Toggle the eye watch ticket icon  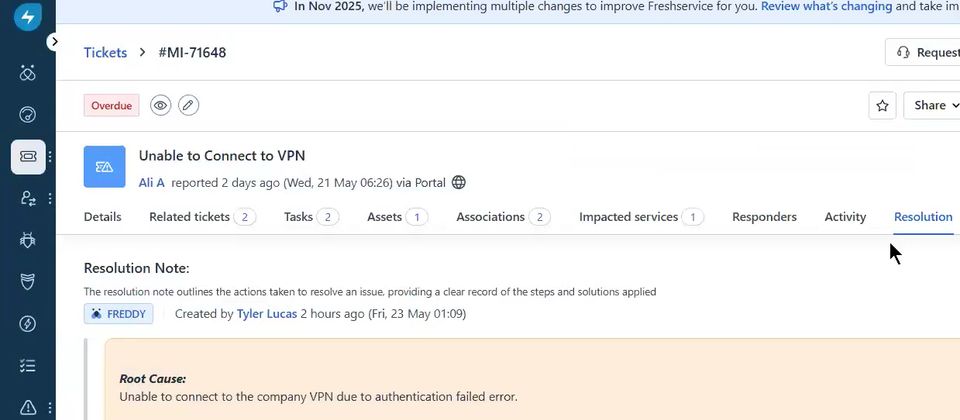[x=160, y=105]
